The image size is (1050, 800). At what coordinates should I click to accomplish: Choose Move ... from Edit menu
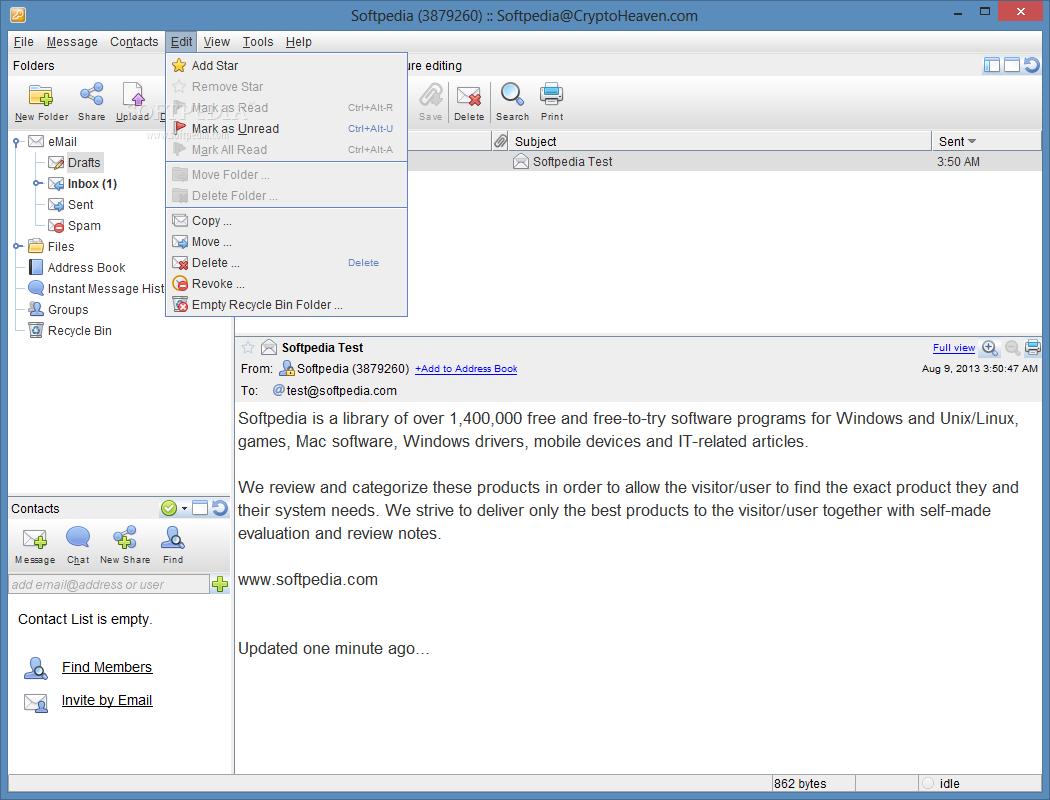pos(287,242)
